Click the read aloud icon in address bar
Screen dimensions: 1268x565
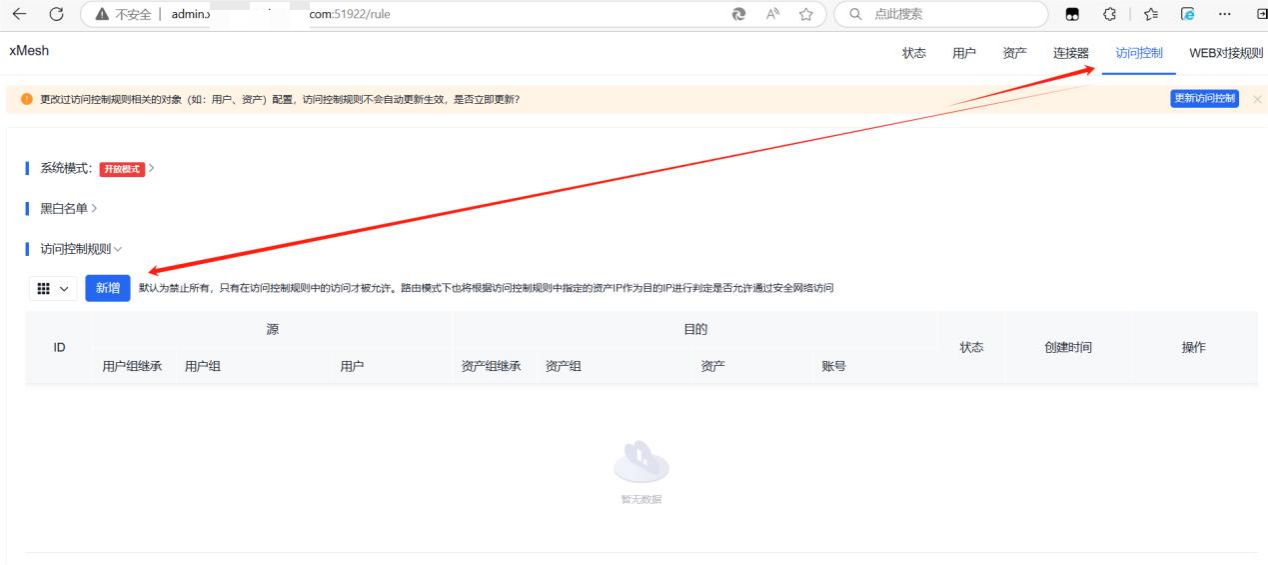pos(772,14)
